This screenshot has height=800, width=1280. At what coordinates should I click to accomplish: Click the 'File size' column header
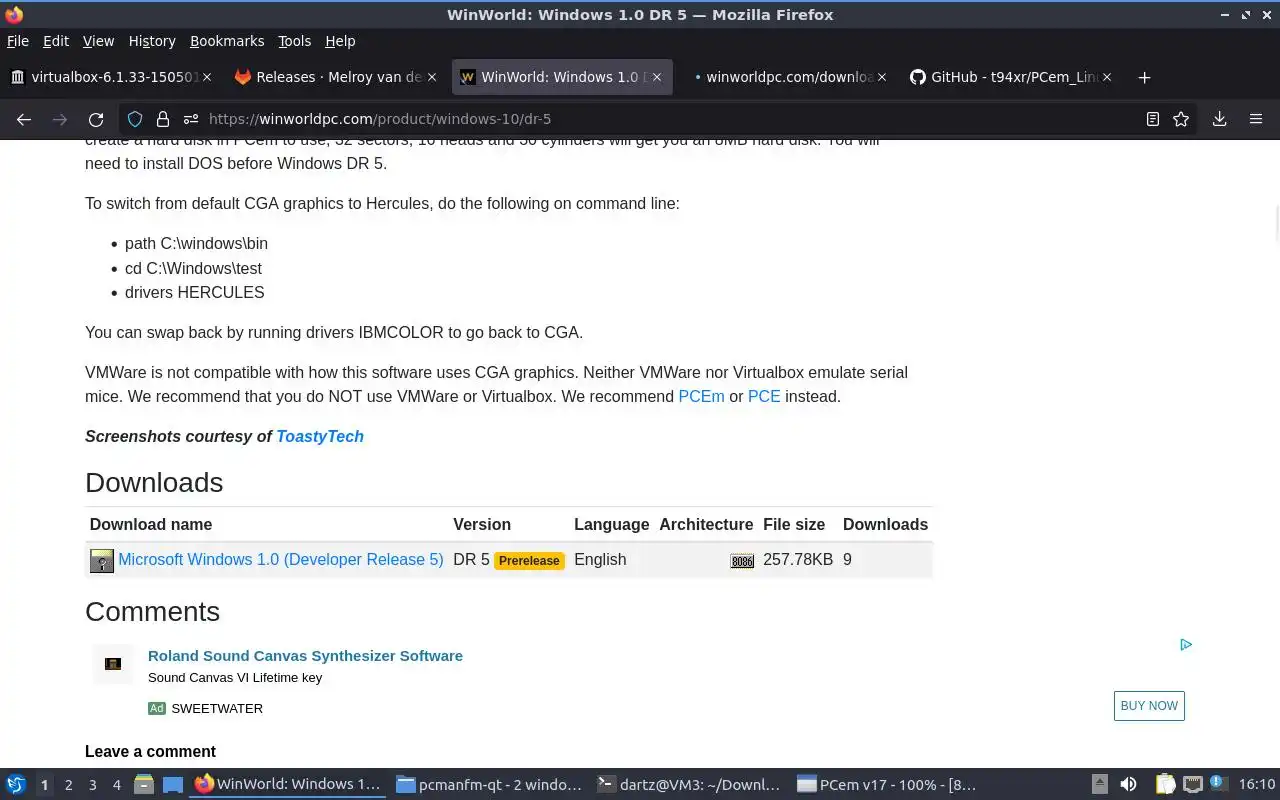(x=794, y=524)
